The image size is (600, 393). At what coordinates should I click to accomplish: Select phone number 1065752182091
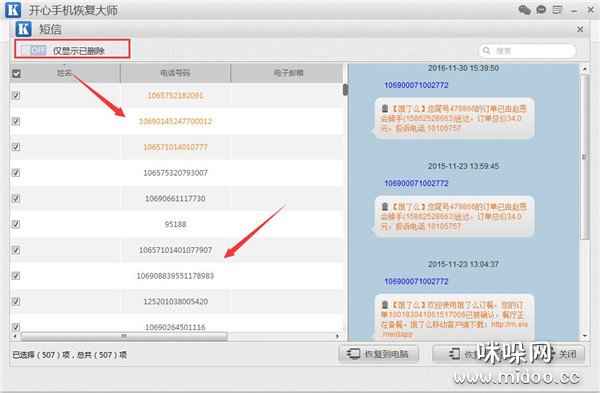pos(175,95)
